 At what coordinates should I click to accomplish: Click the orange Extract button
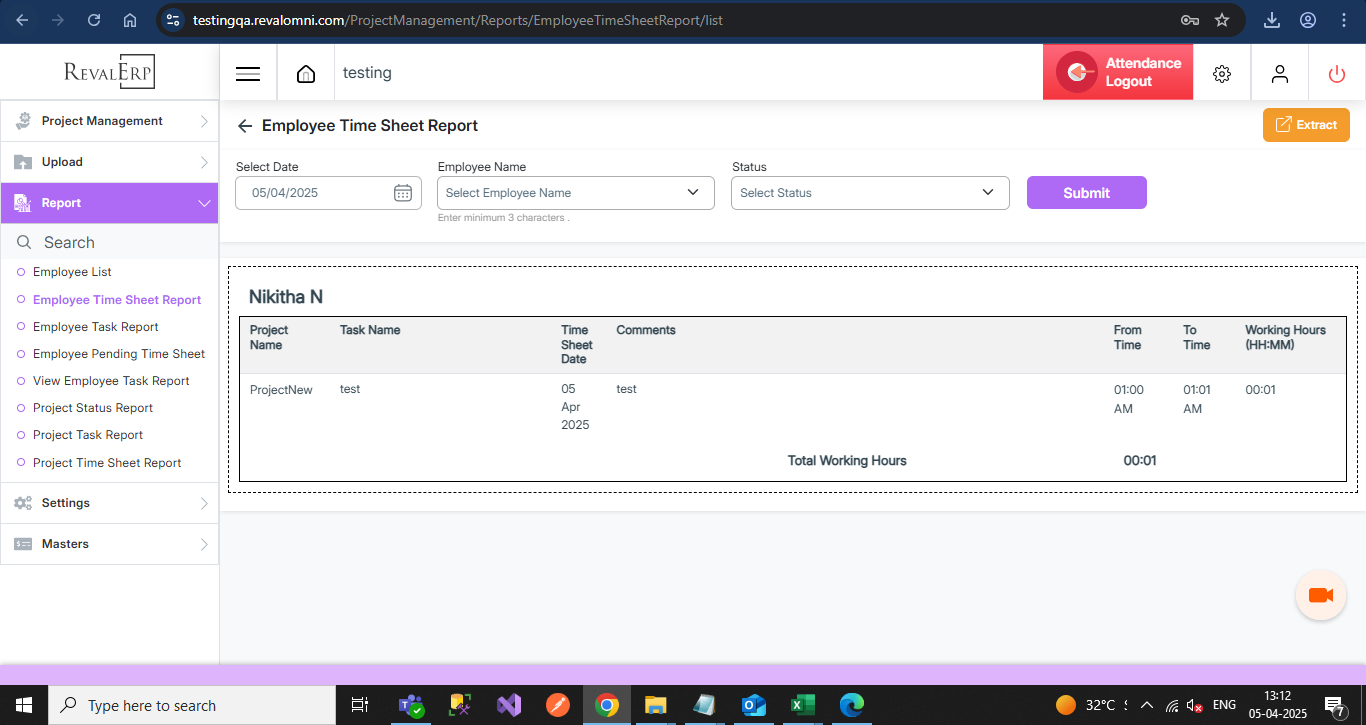coord(1306,125)
